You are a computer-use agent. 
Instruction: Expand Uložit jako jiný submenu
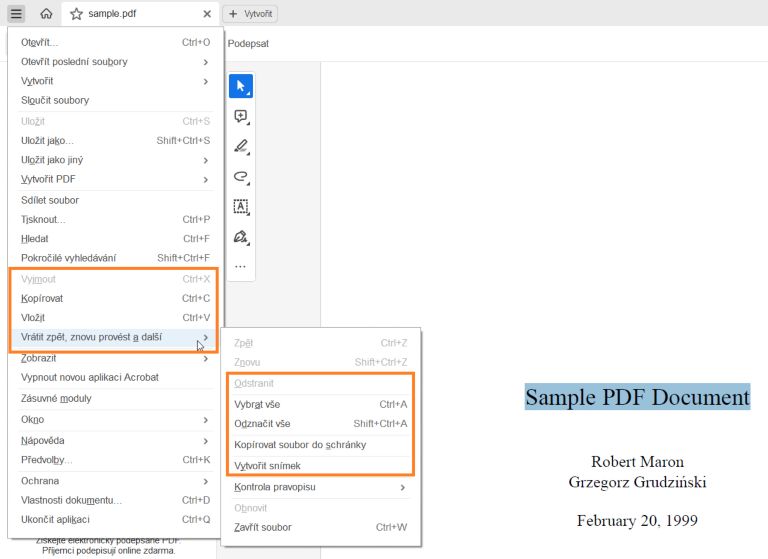pos(116,160)
